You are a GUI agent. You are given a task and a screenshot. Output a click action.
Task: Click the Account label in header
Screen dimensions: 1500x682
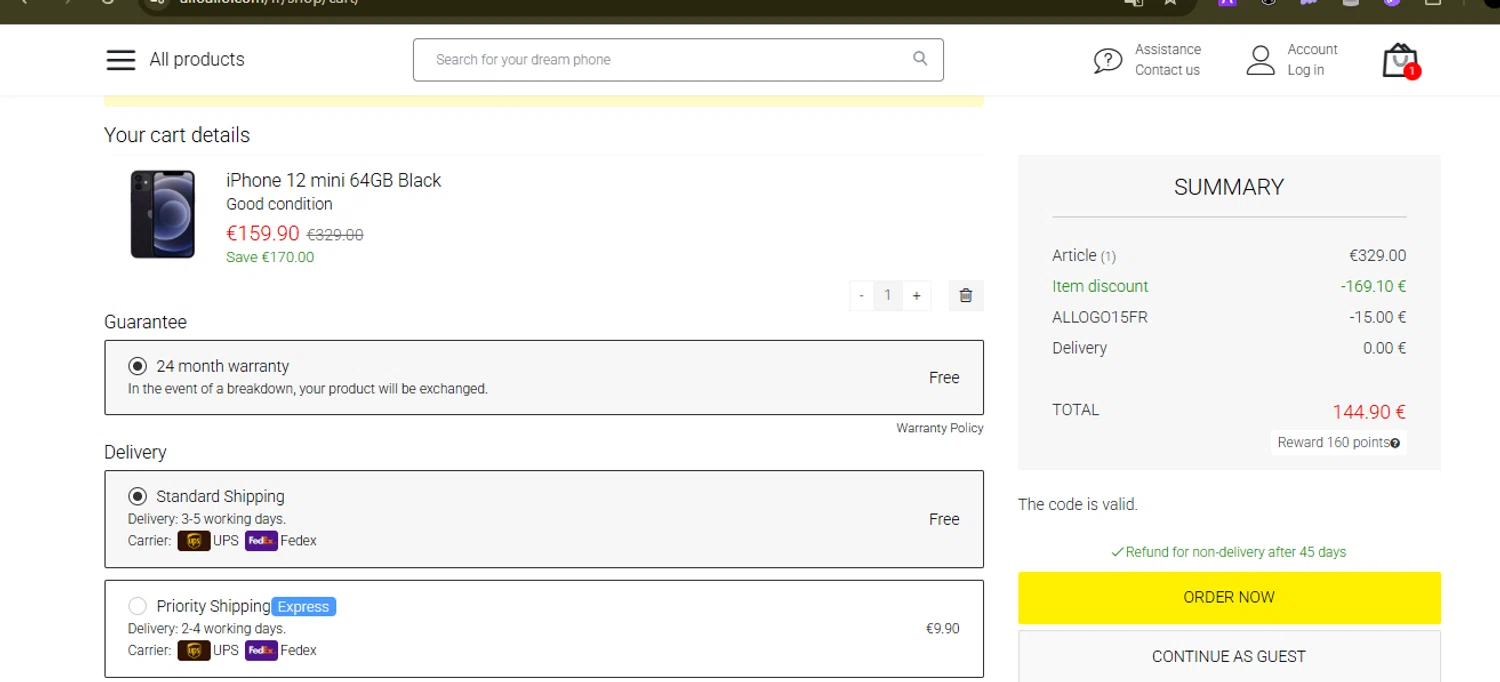(1312, 49)
